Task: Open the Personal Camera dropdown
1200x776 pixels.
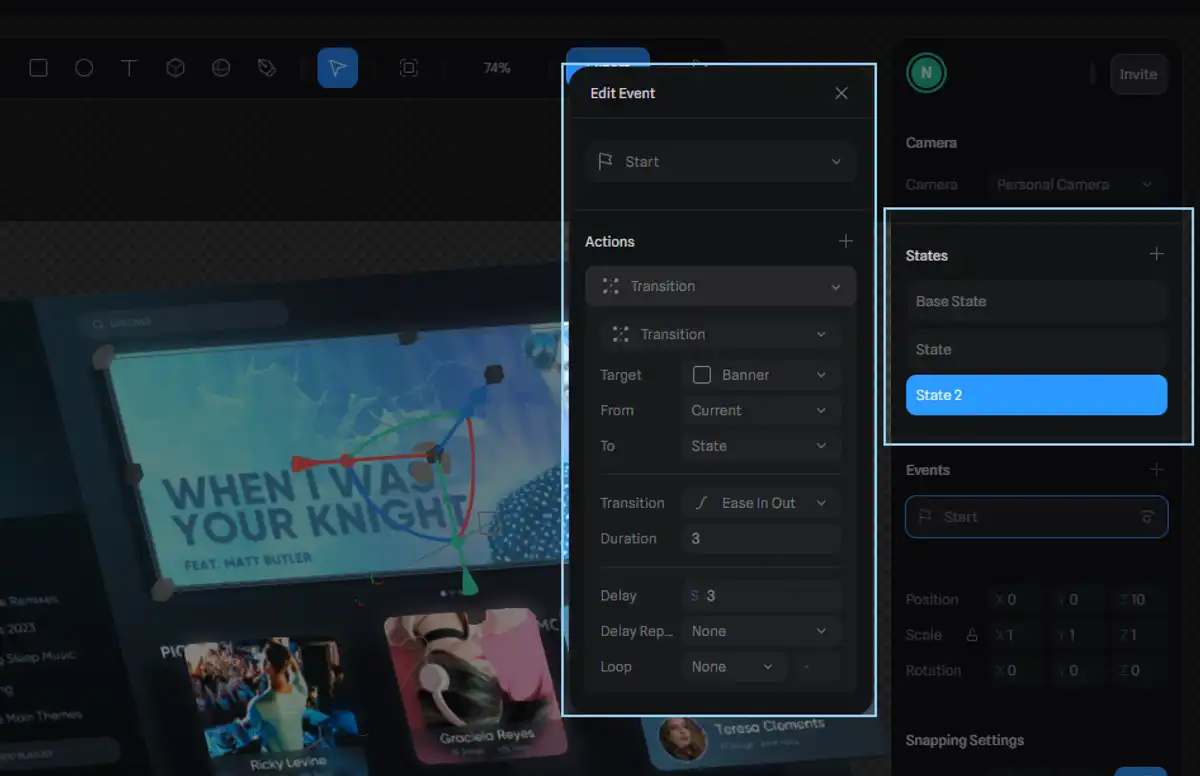Action: pyautogui.click(x=1074, y=185)
